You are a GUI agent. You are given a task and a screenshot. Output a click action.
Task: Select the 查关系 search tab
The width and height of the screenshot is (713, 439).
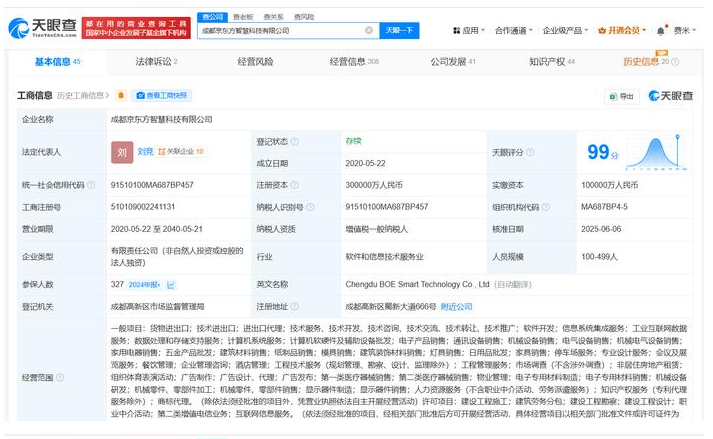[x=274, y=17]
